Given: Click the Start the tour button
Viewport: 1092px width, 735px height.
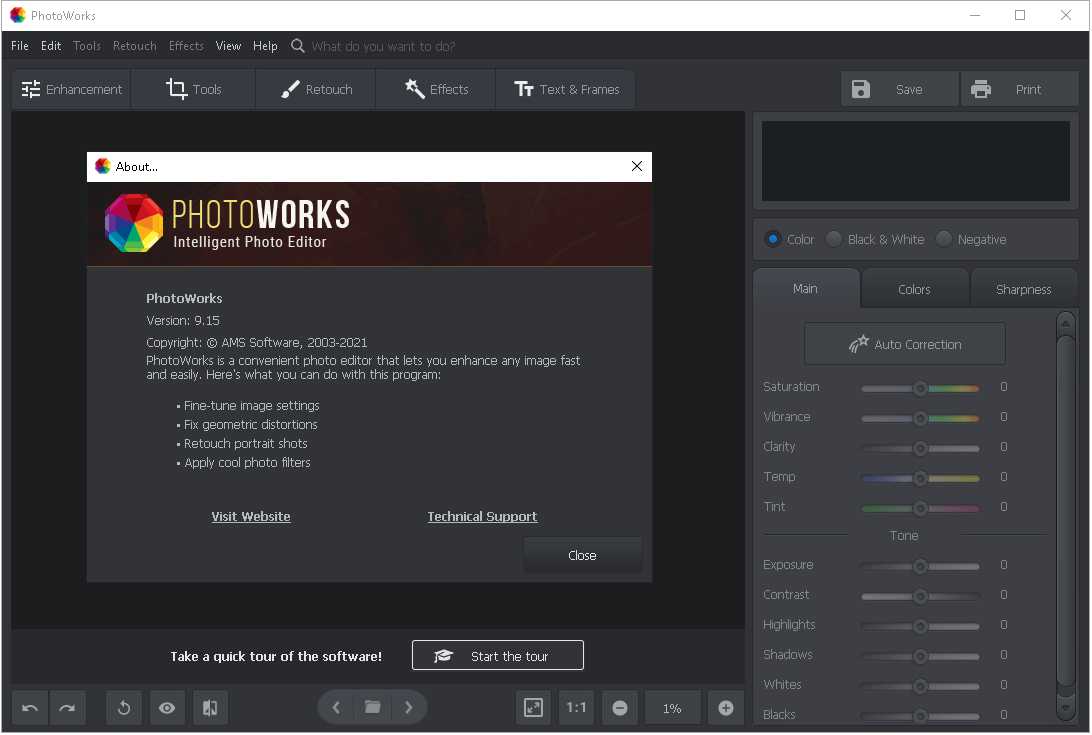Looking at the screenshot, I should (497, 656).
